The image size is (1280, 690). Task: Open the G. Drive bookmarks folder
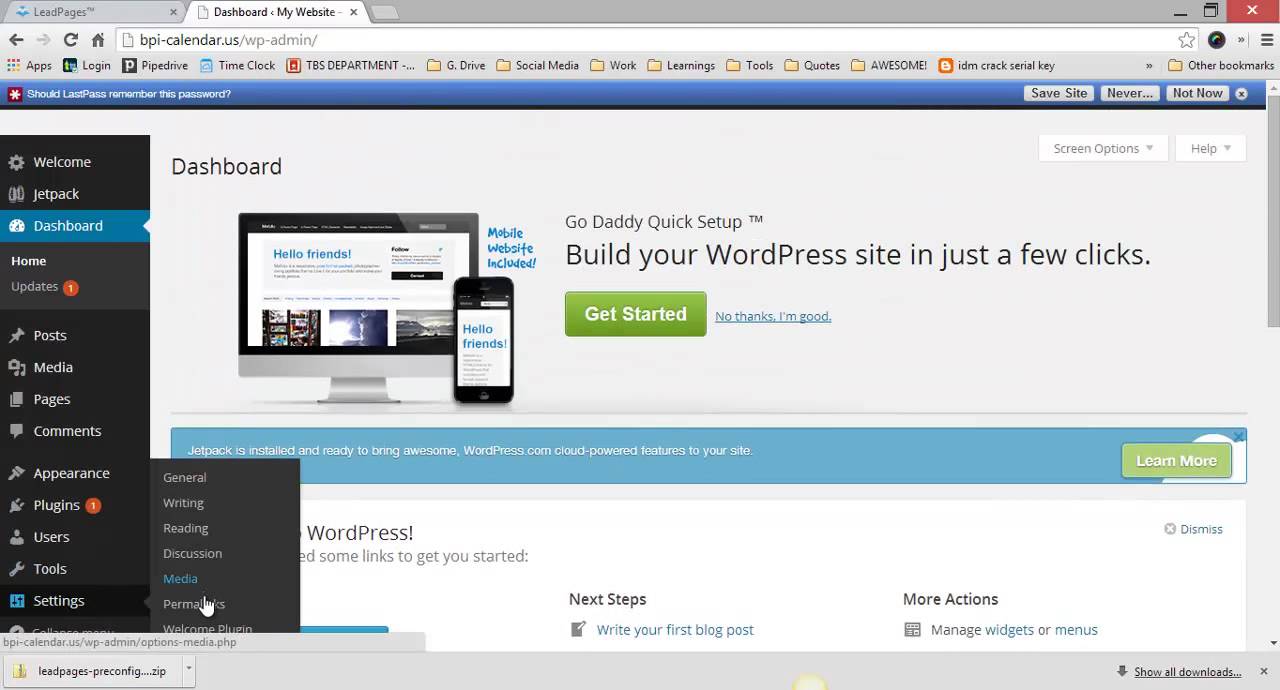(x=456, y=65)
